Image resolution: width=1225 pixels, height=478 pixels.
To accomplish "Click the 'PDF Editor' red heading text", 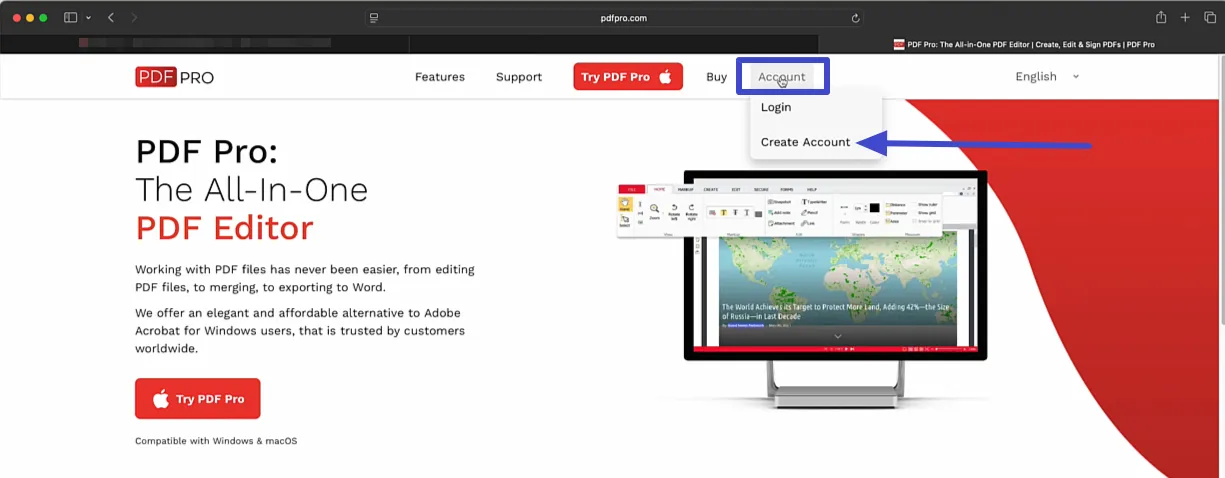I will tap(225, 228).
